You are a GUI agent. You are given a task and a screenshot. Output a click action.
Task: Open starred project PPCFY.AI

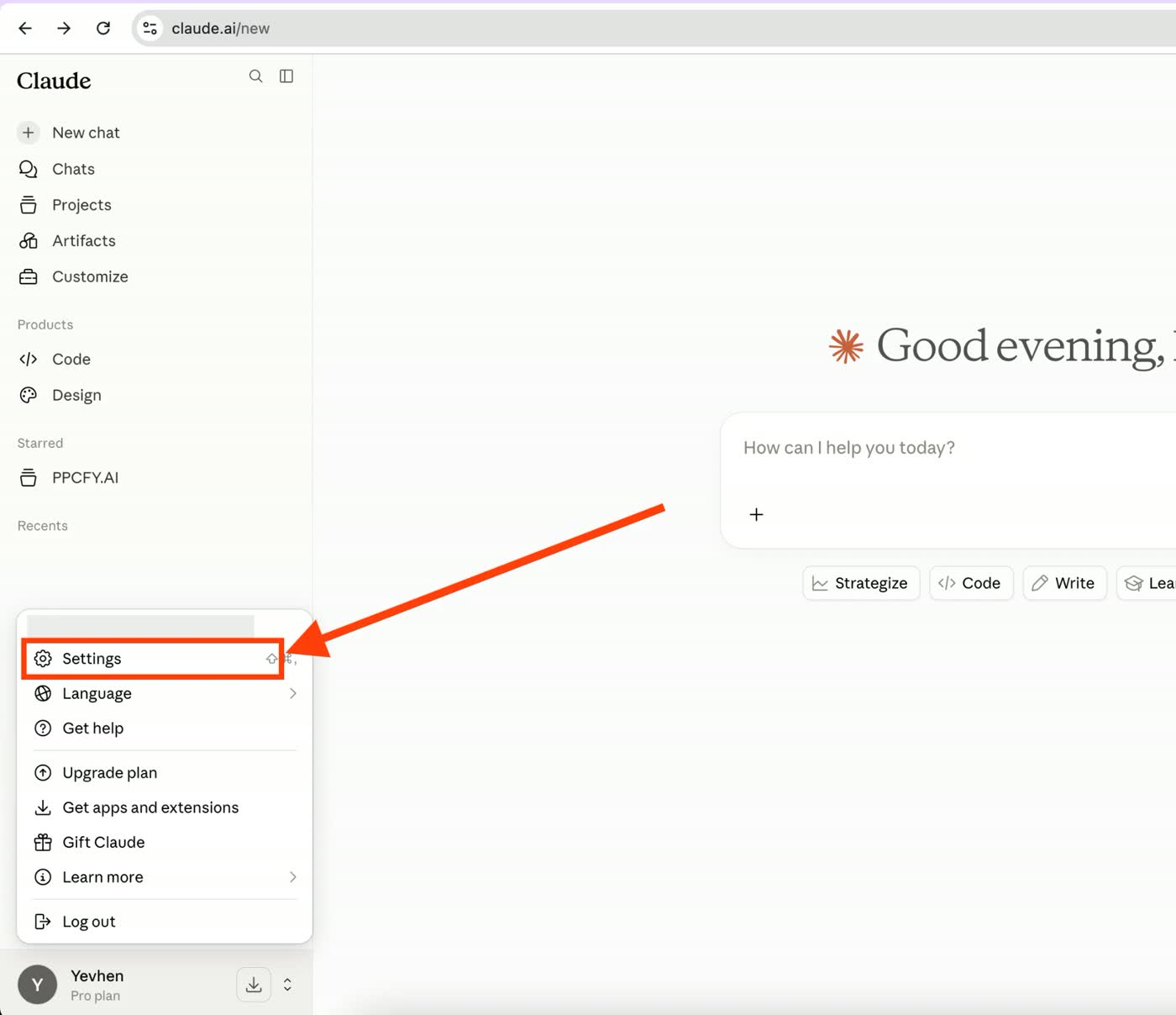[x=85, y=478]
